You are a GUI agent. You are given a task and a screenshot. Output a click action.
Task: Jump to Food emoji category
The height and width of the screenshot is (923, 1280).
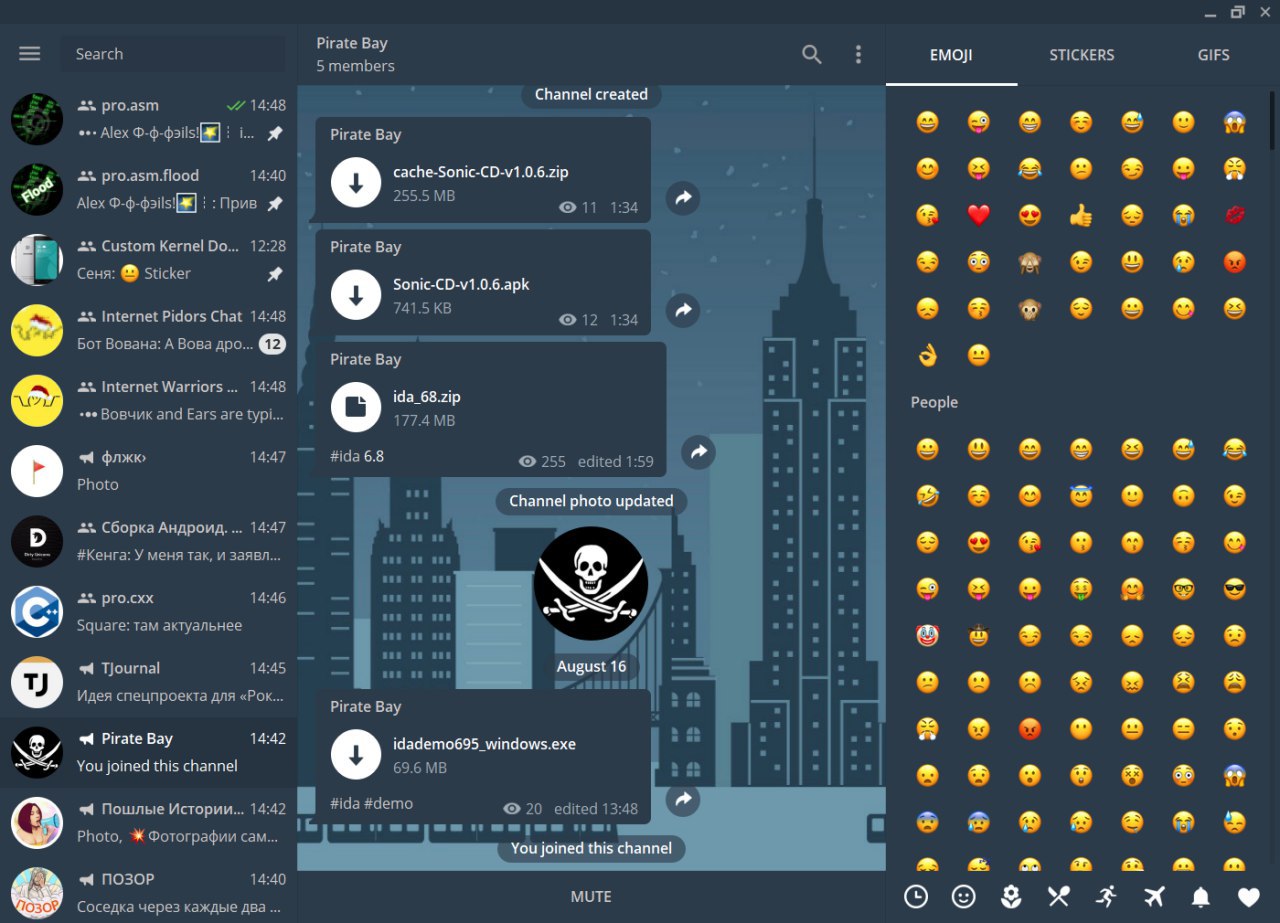click(x=1059, y=897)
